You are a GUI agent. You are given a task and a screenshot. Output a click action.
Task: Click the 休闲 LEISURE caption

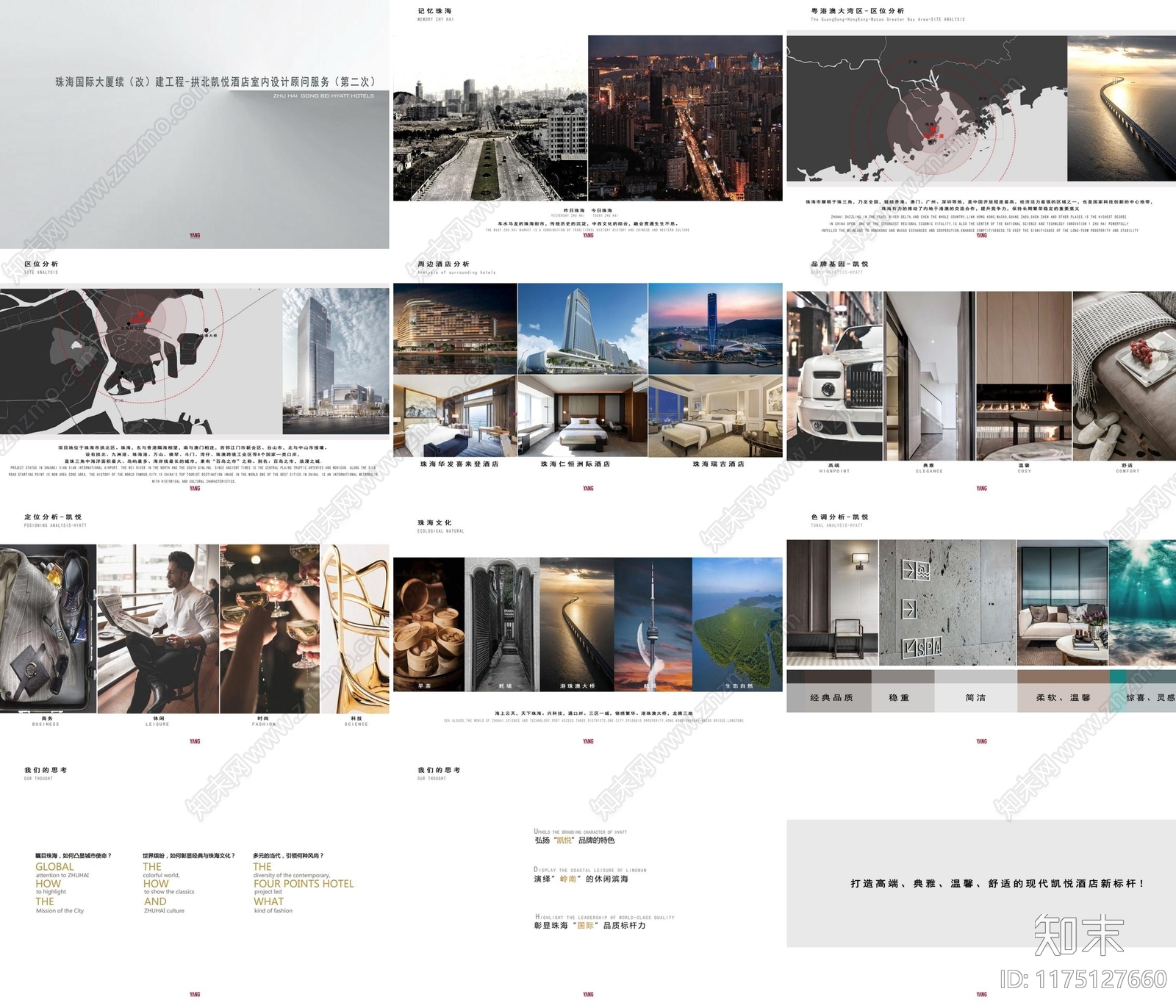pos(157,721)
